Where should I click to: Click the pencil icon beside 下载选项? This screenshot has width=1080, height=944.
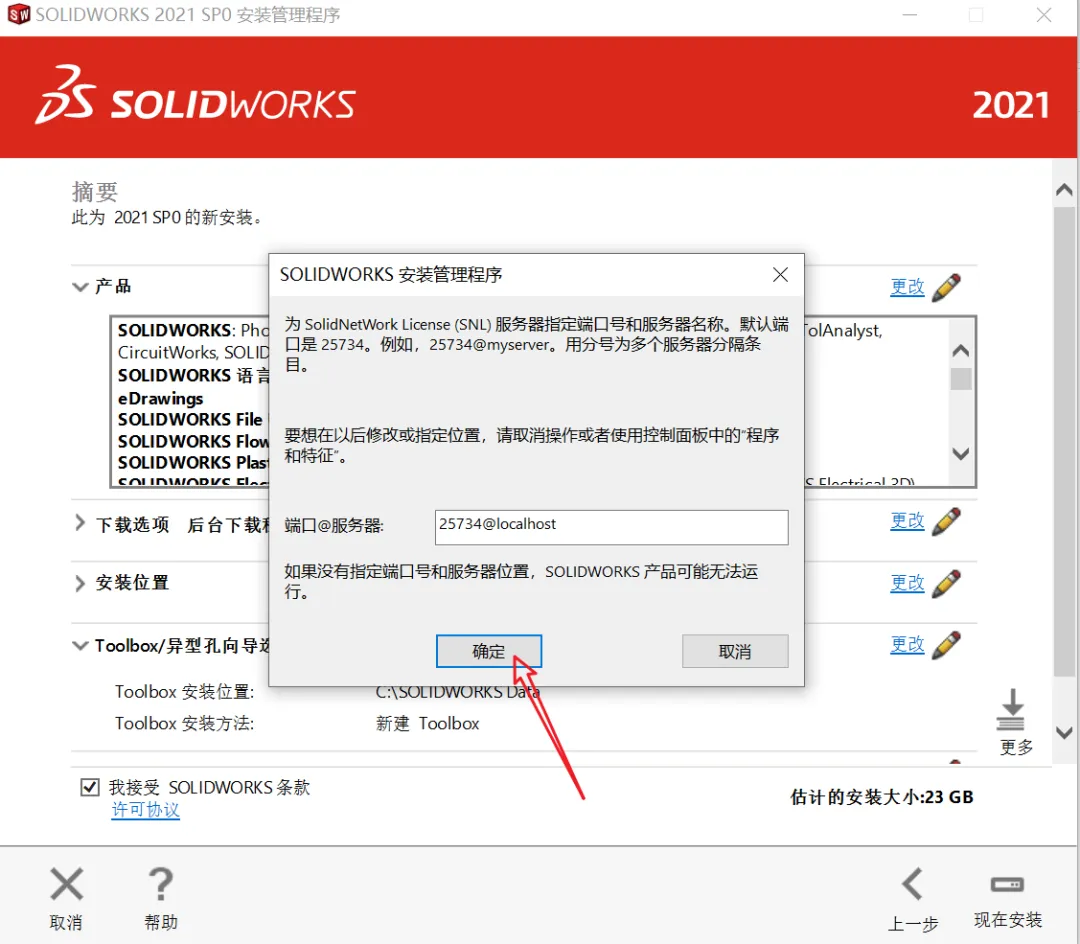click(x=946, y=521)
